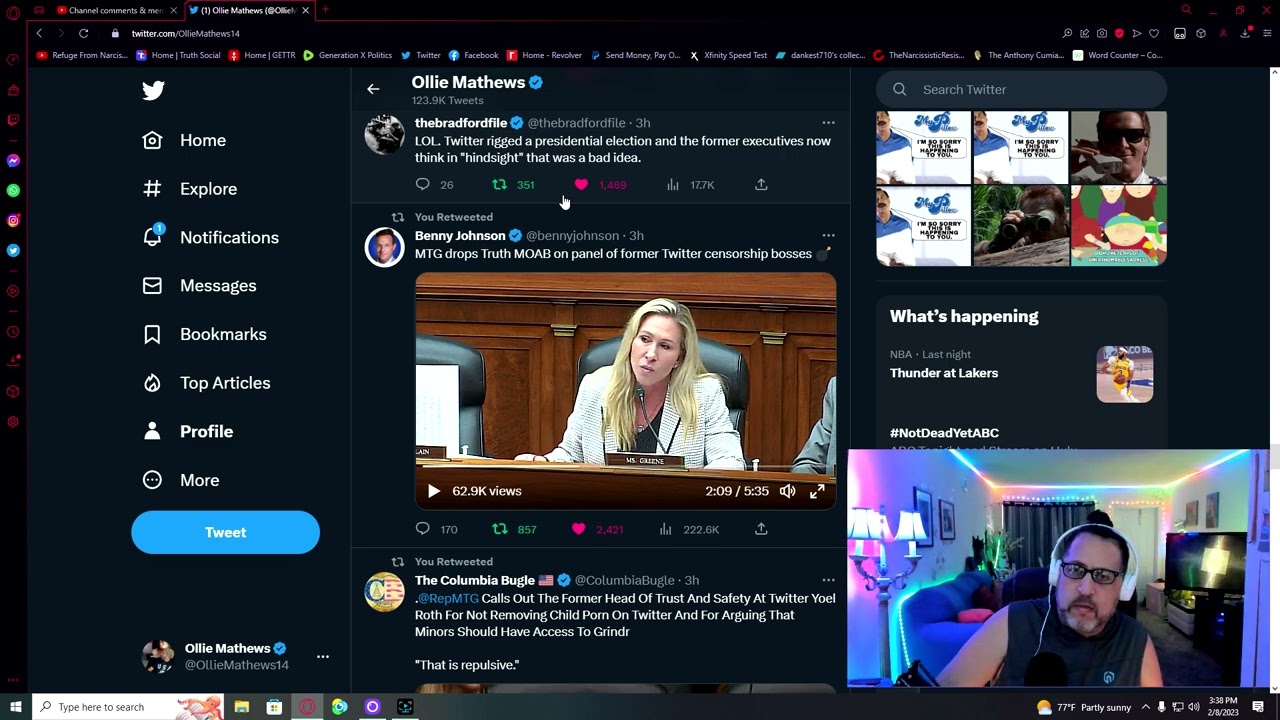Click the Twitter bird logo
This screenshot has height=720, width=1280.
point(153,90)
